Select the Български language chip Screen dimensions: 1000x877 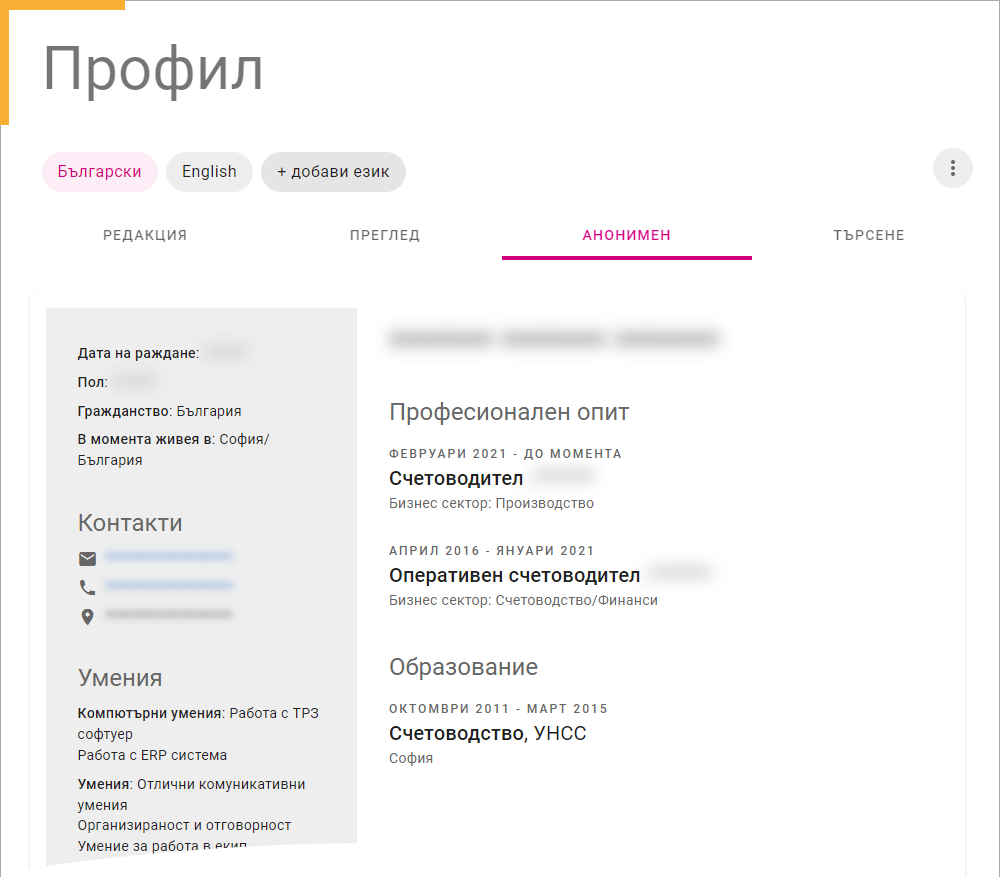(99, 172)
